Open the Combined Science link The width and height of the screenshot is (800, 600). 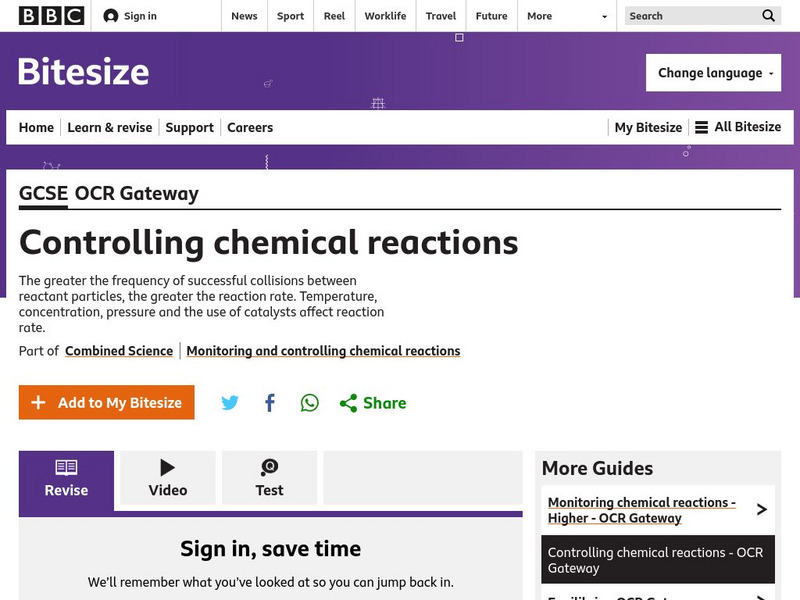(119, 351)
